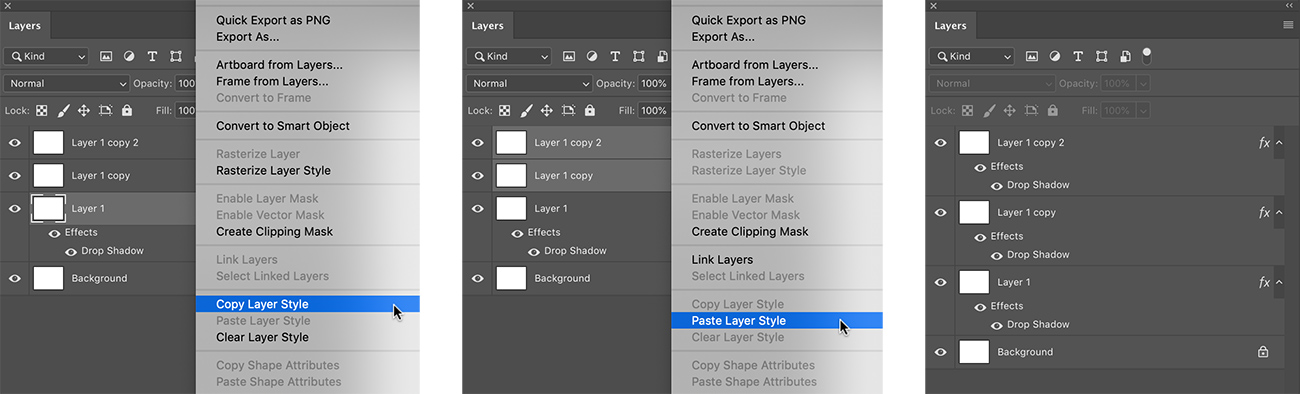Open the dimmed Normal blend mode dropdown
This screenshot has height=394, width=1300.
pyautogui.click(x=992, y=84)
